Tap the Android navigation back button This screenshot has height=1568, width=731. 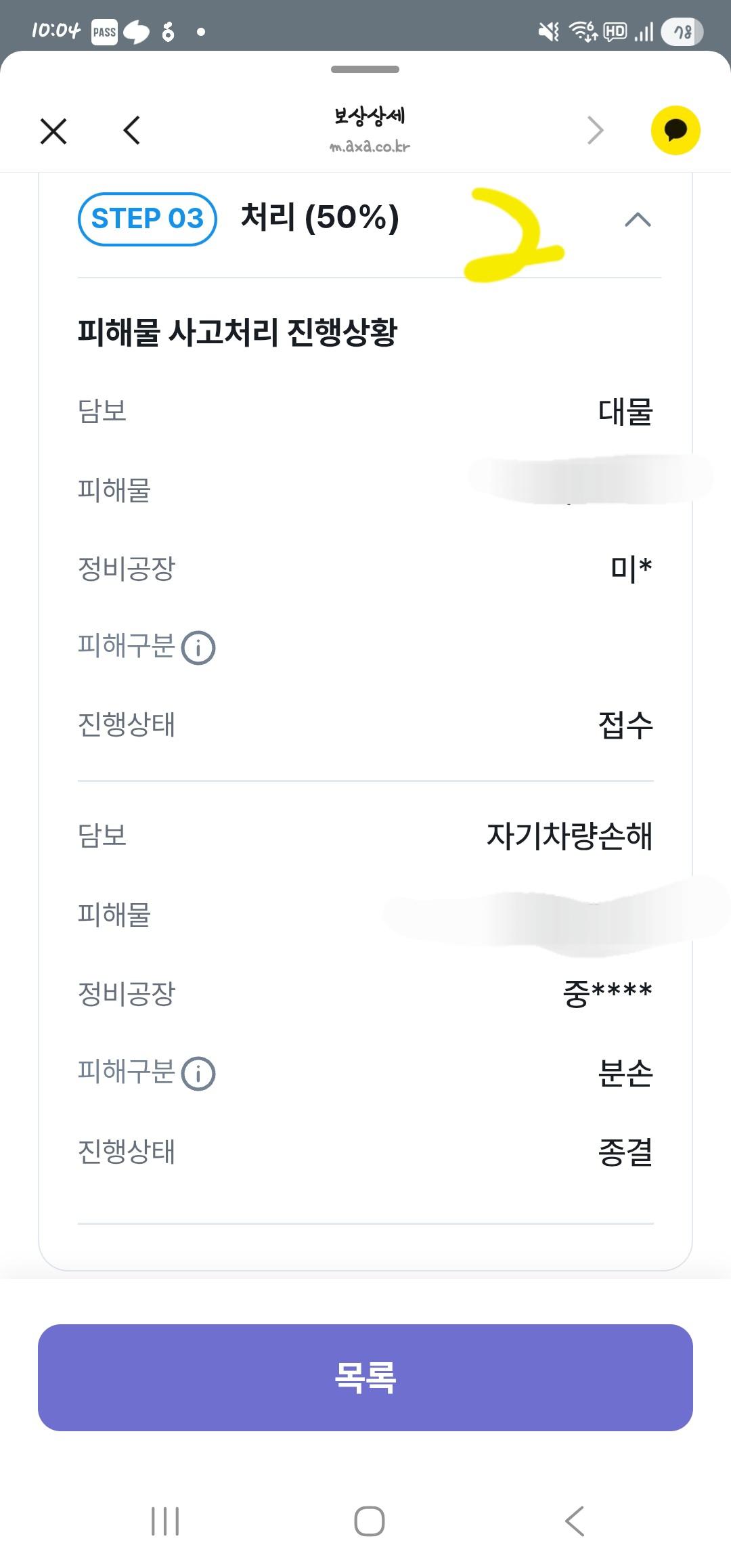point(575,1521)
